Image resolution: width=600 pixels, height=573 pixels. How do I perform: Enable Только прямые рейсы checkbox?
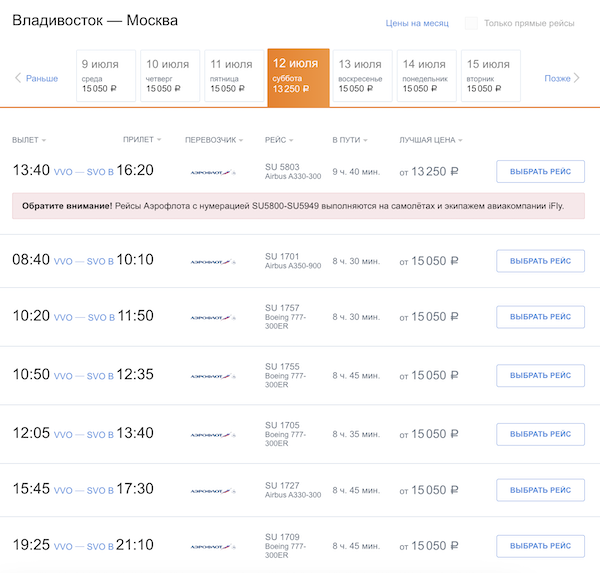pyautogui.click(x=470, y=23)
